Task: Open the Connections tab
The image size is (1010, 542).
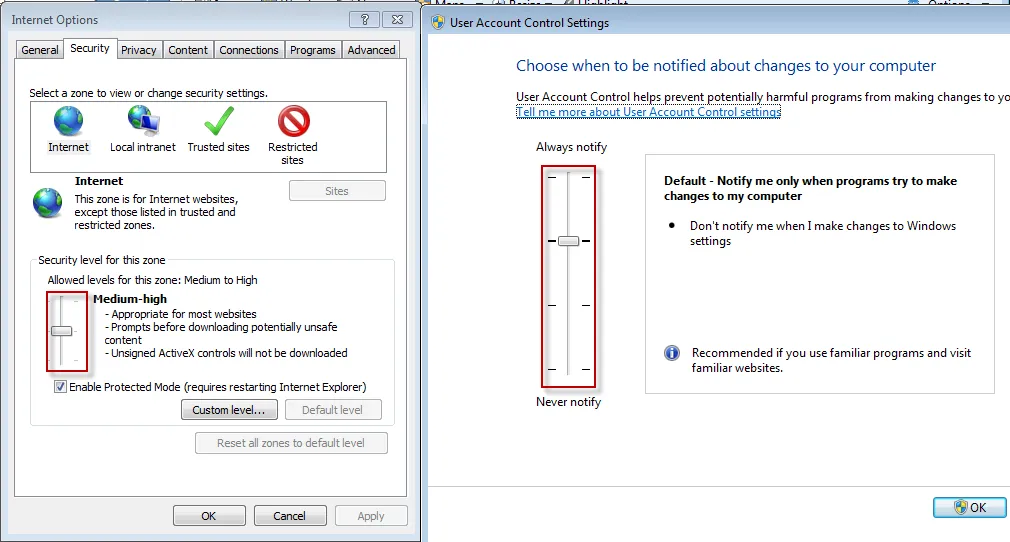Action: (249, 50)
